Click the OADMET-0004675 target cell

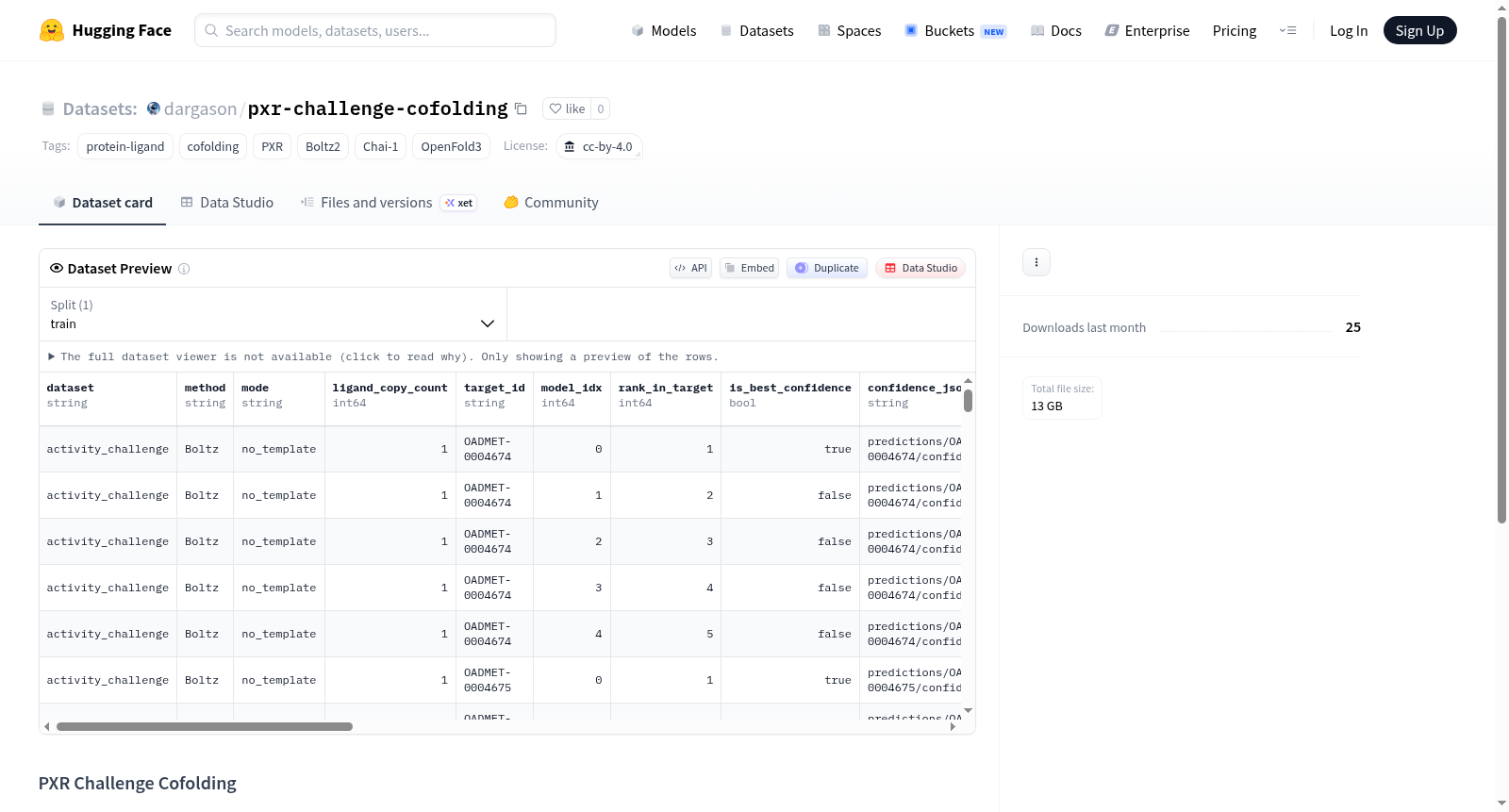point(494,680)
